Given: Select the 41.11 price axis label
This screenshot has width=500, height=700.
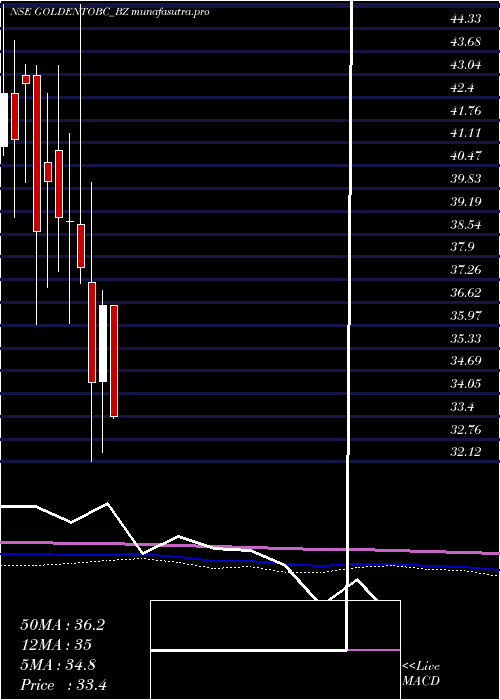Looking at the screenshot, I should coord(466,133).
